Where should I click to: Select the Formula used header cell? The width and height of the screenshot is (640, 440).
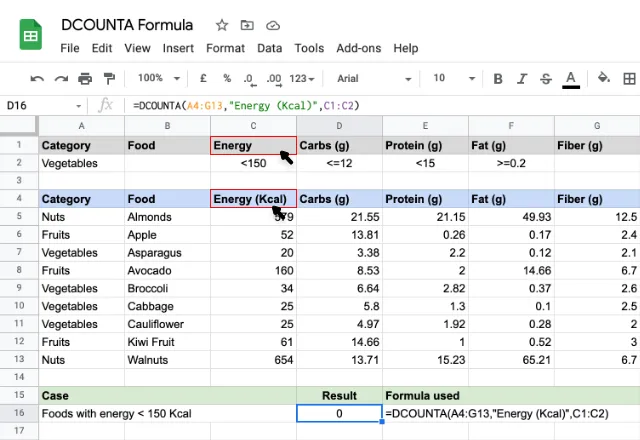[x=511, y=396]
